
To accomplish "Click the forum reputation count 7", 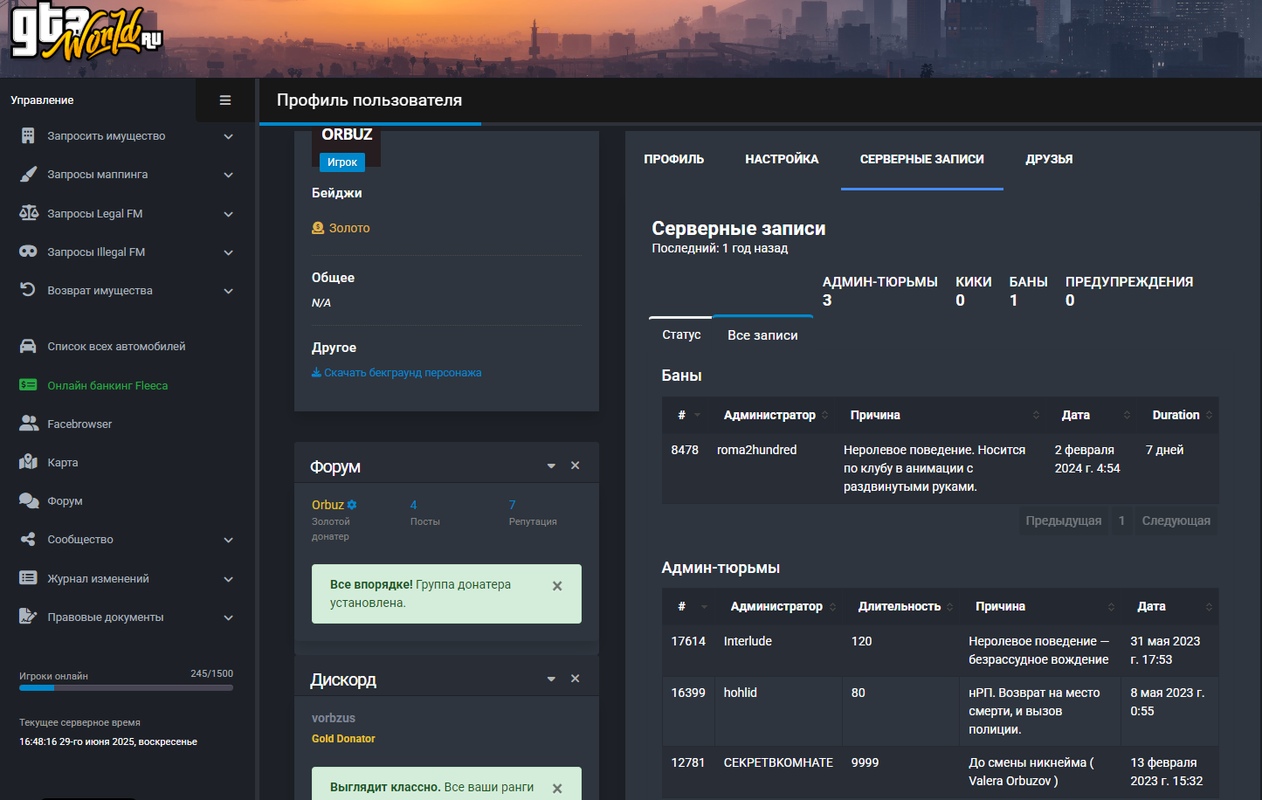I will (512, 505).
